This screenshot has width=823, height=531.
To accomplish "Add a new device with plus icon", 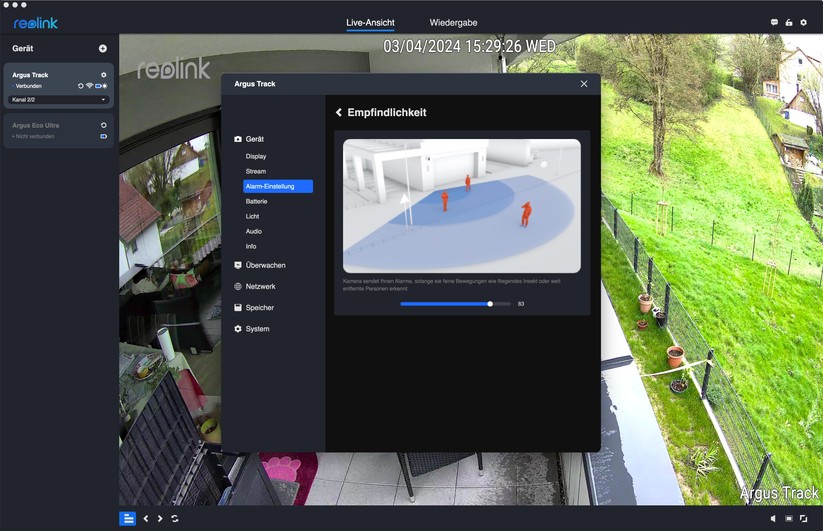I will (x=103, y=48).
